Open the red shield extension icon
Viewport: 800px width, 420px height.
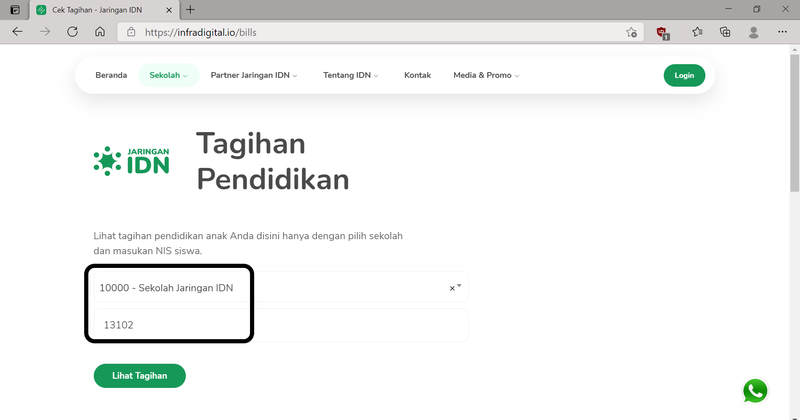pyautogui.click(x=663, y=33)
